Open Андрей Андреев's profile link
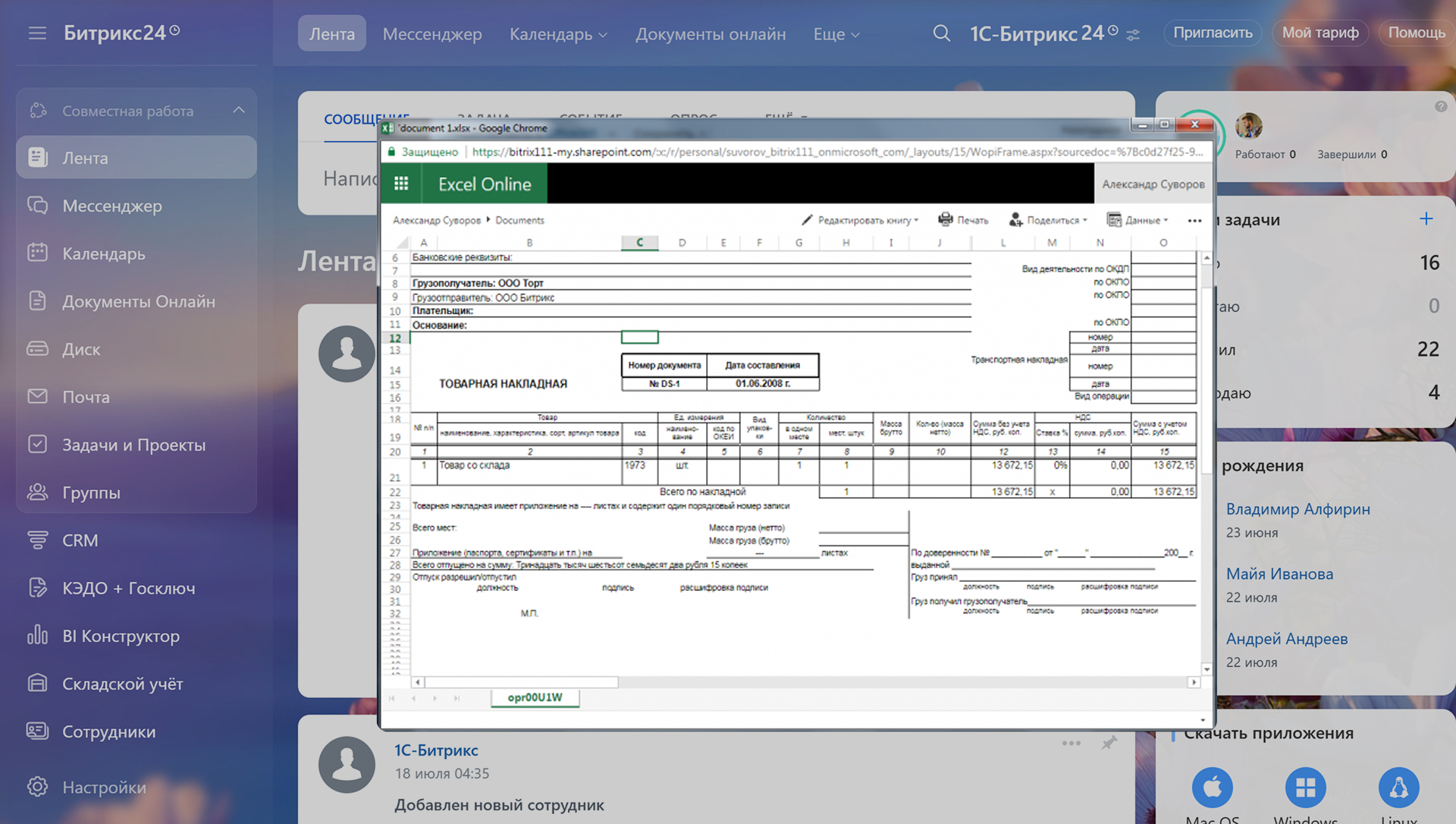The image size is (1456, 824). point(1287,639)
